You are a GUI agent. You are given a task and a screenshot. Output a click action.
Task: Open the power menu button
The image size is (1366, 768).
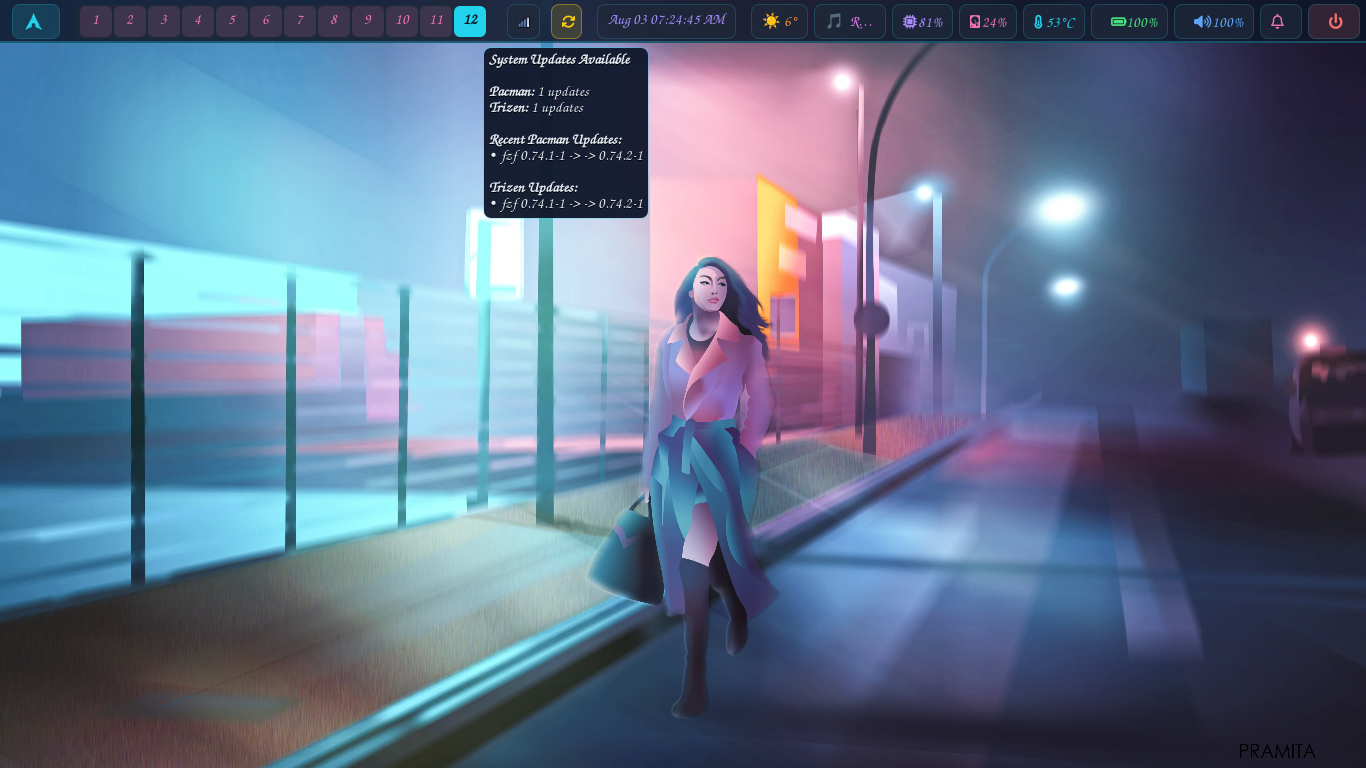click(x=1334, y=21)
